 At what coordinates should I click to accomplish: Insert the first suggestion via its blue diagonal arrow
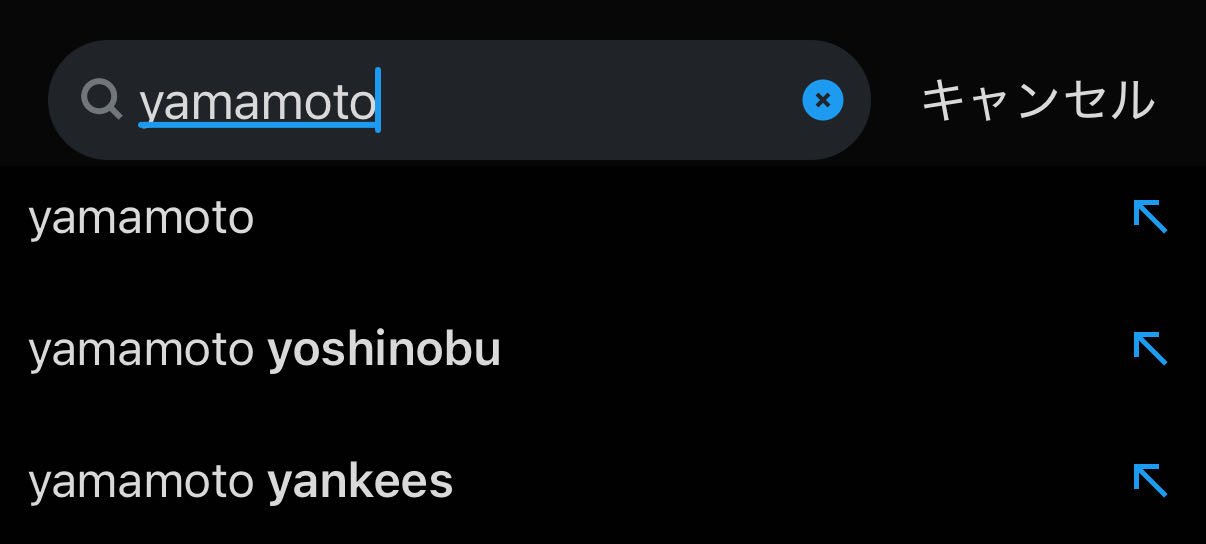1150,216
